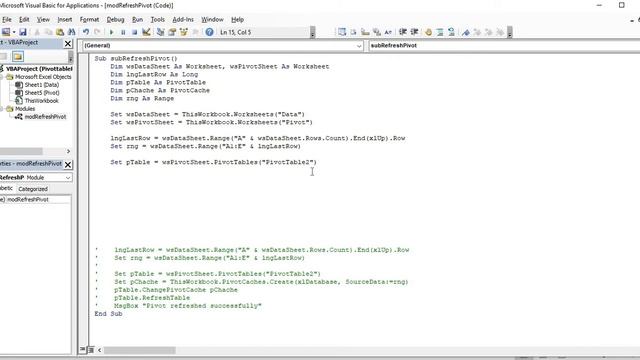Open the Insert menu

tap(64, 20)
